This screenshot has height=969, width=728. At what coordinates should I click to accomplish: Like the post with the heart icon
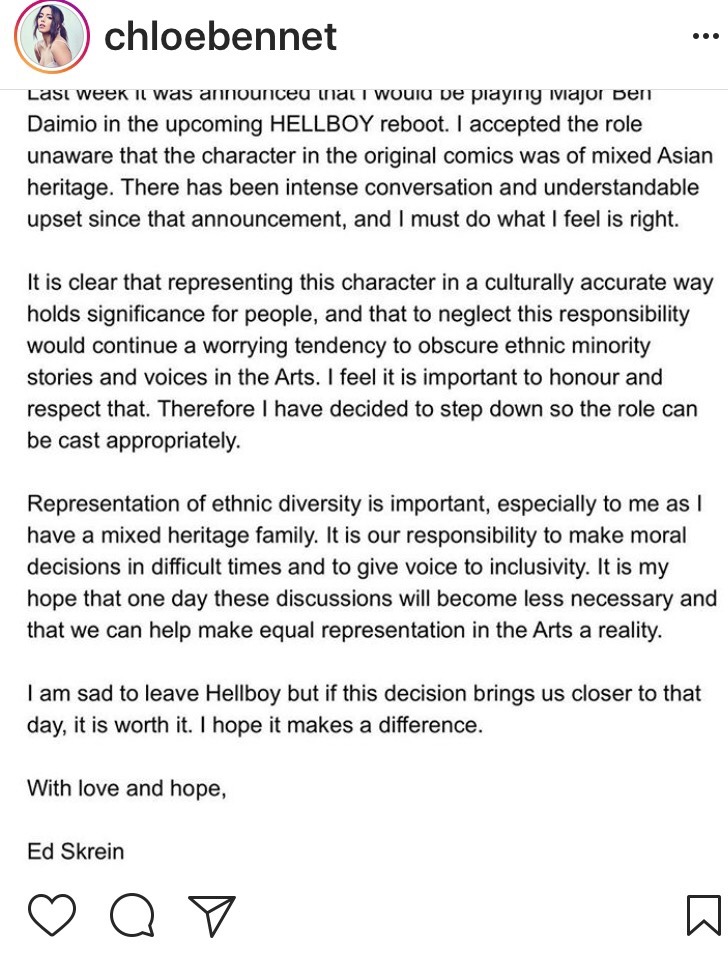tap(52, 915)
